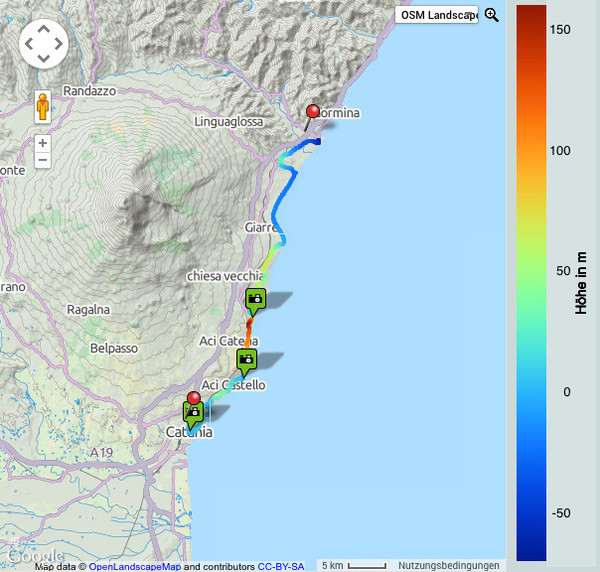Viewport: 600px width, 572px height.
Task: Pan the map right with the arrow control
Action: point(58,44)
